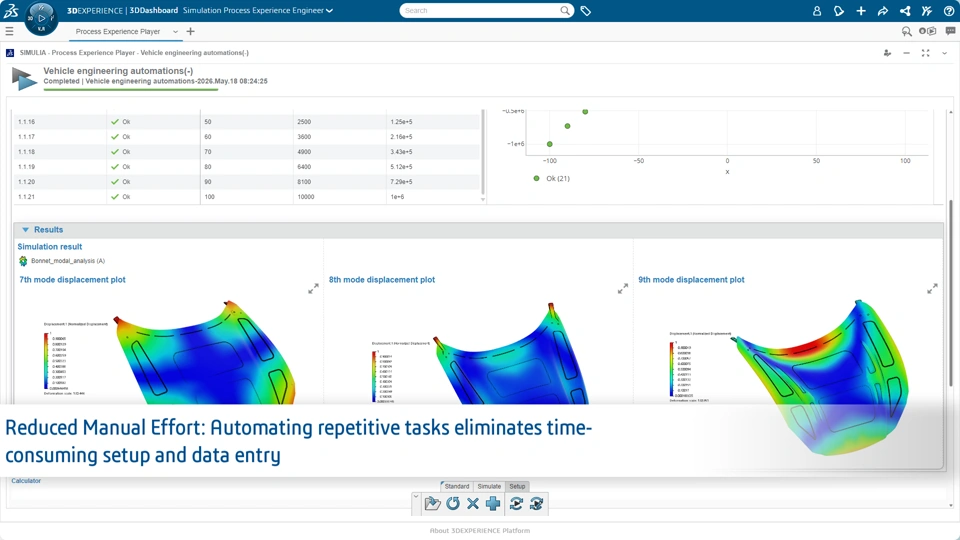Image resolution: width=960 pixels, height=540 pixels.
Task: Open About 3DEXPERIENCE Platform link
Action: (480, 531)
